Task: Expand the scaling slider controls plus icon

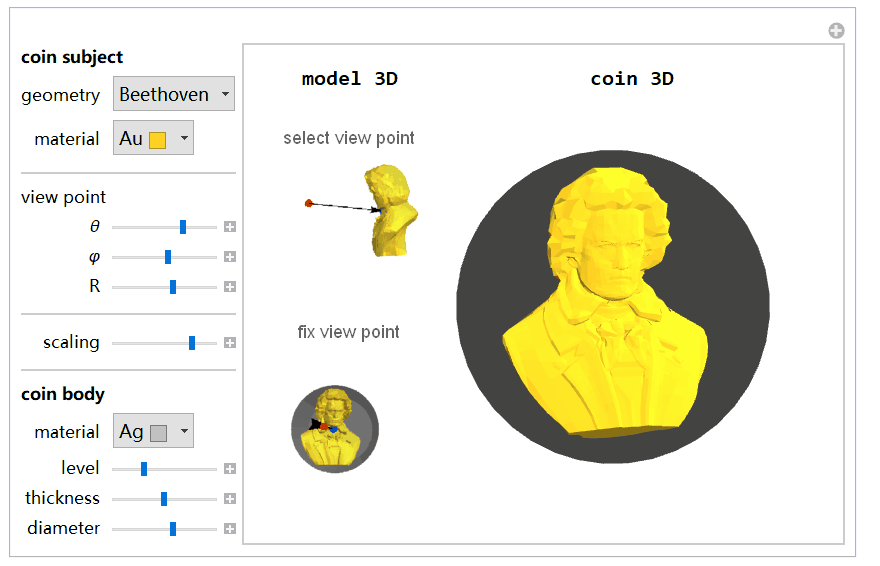Action: pos(230,343)
